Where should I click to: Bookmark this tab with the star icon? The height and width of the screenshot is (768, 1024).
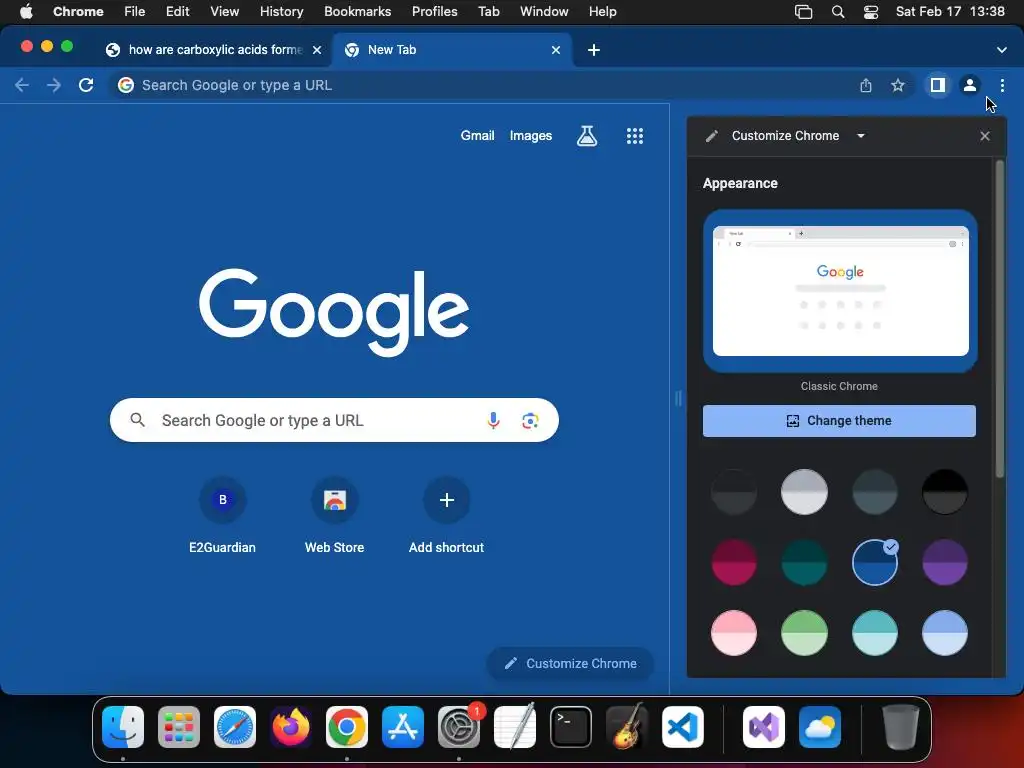[898, 86]
